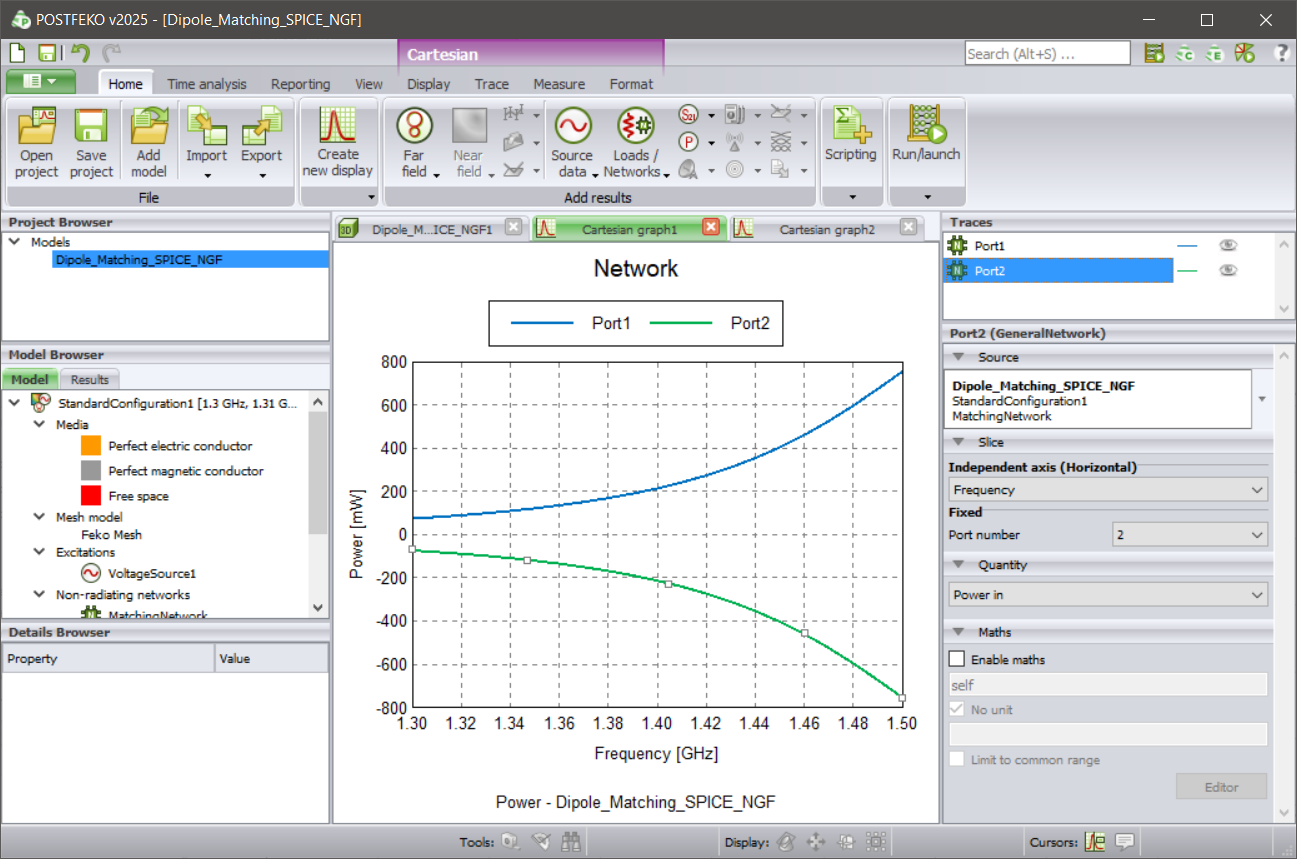1297x859 pixels.
Task: Open the Scripting tools
Action: click(851, 135)
